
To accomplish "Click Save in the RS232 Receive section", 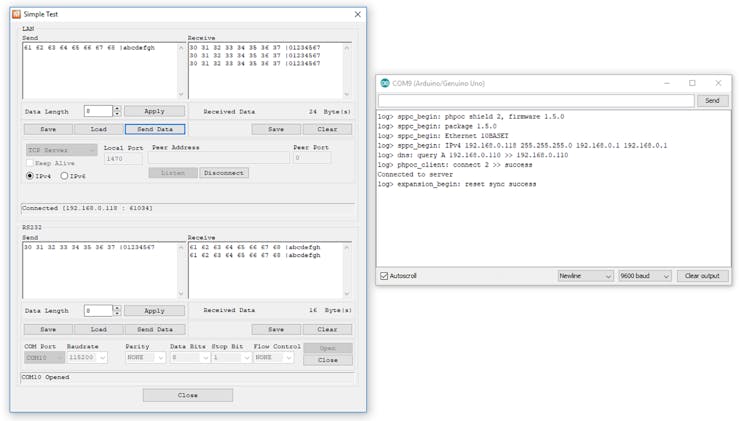I will point(276,329).
